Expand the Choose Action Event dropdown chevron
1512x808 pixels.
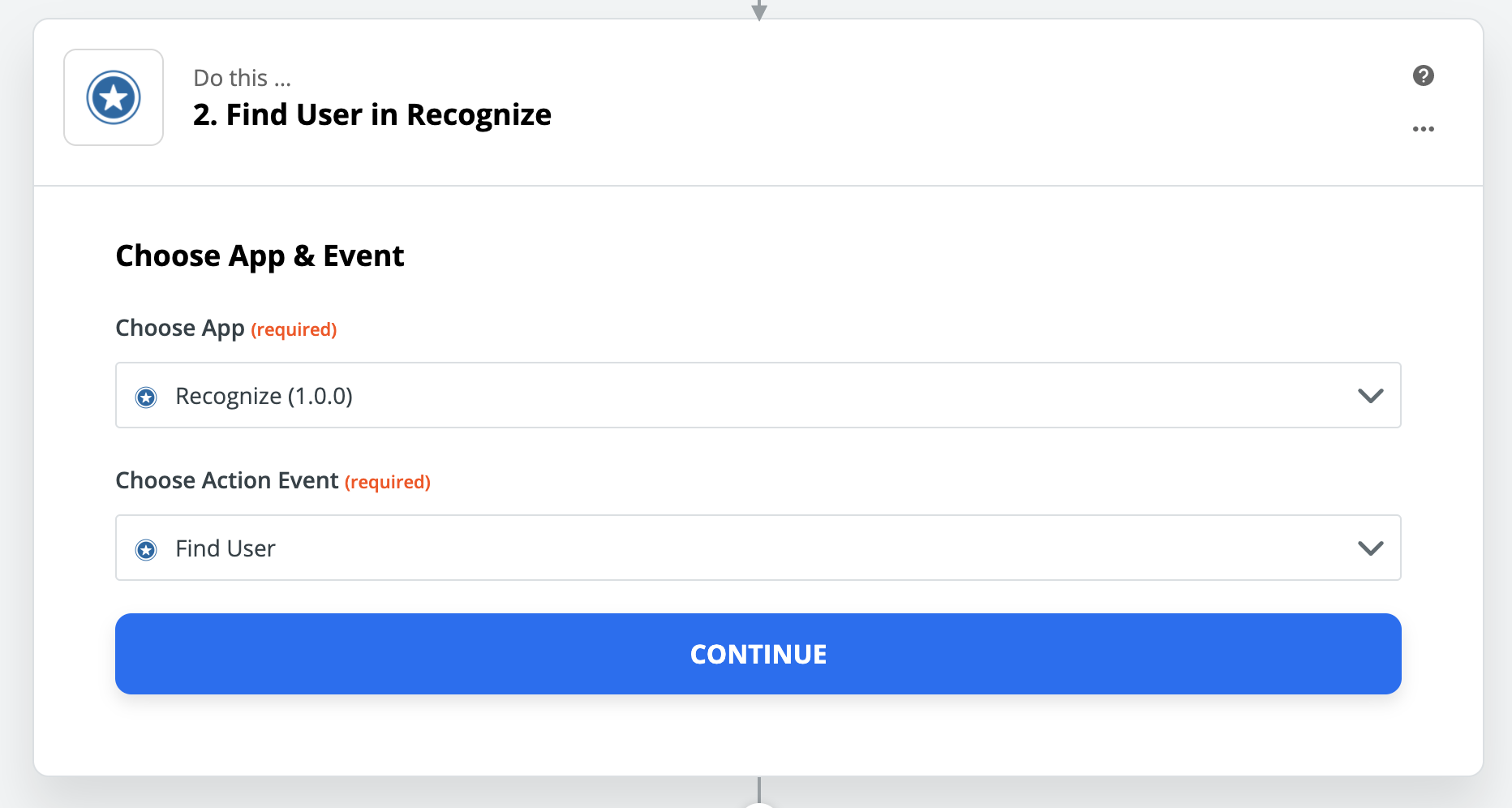(1371, 548)
